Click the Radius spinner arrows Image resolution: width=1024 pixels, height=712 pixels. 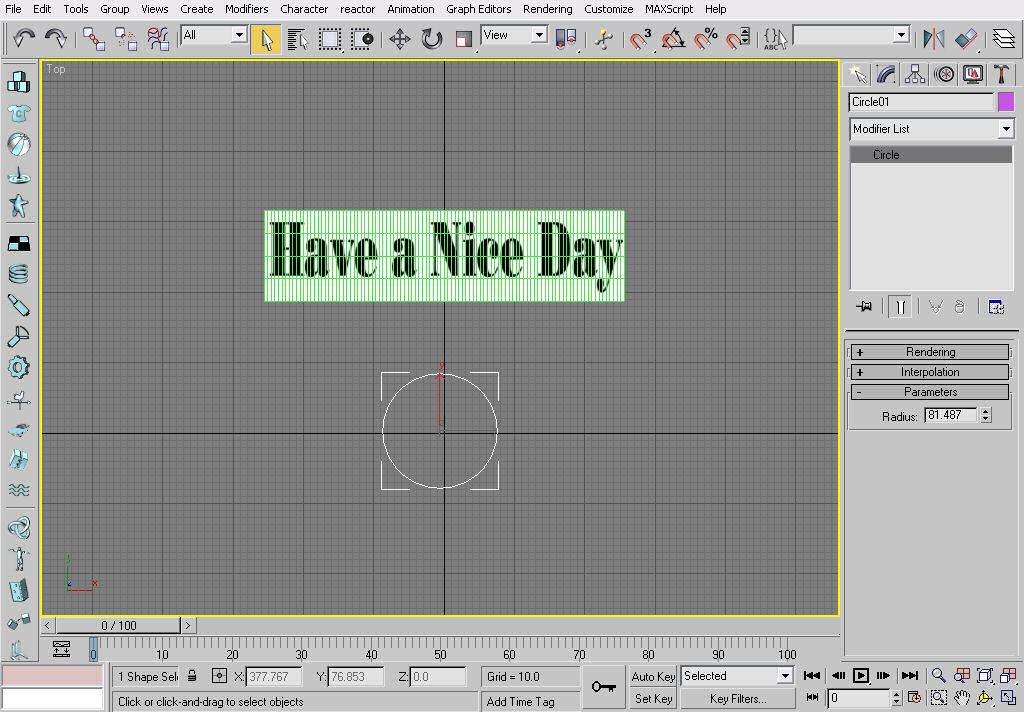pyautogui.click(x=985, y=415)
